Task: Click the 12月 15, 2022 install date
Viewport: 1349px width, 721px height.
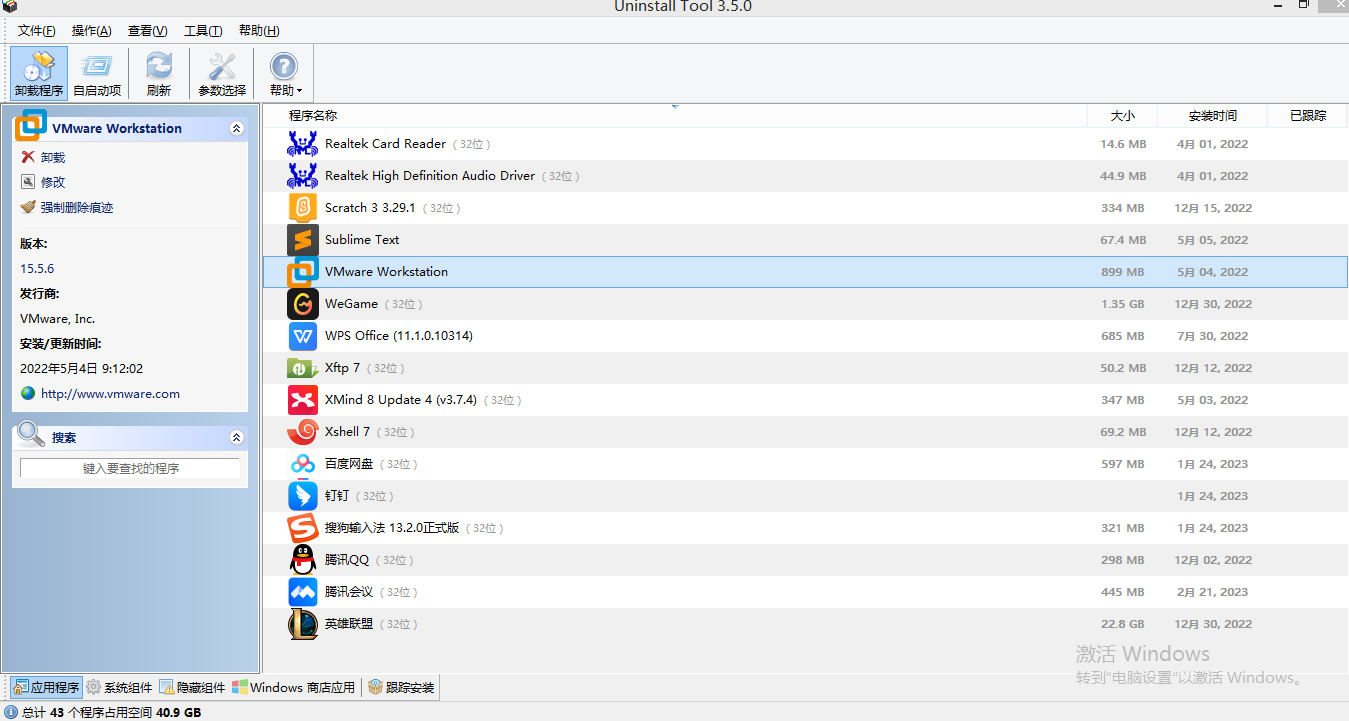Action: [x=1213, y=208]
